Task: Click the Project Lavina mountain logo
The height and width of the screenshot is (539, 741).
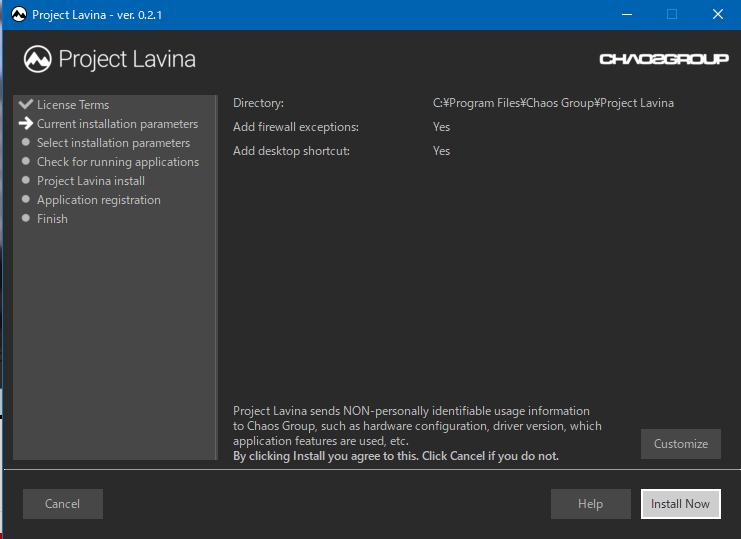Action: coord(37,59)
